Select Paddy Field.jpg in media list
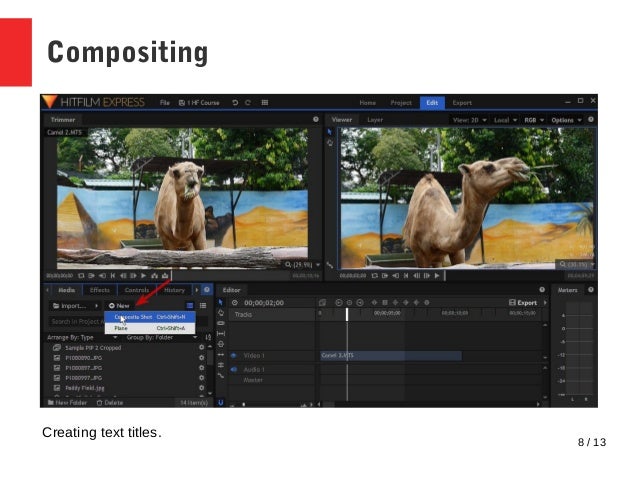 (85, 388)
